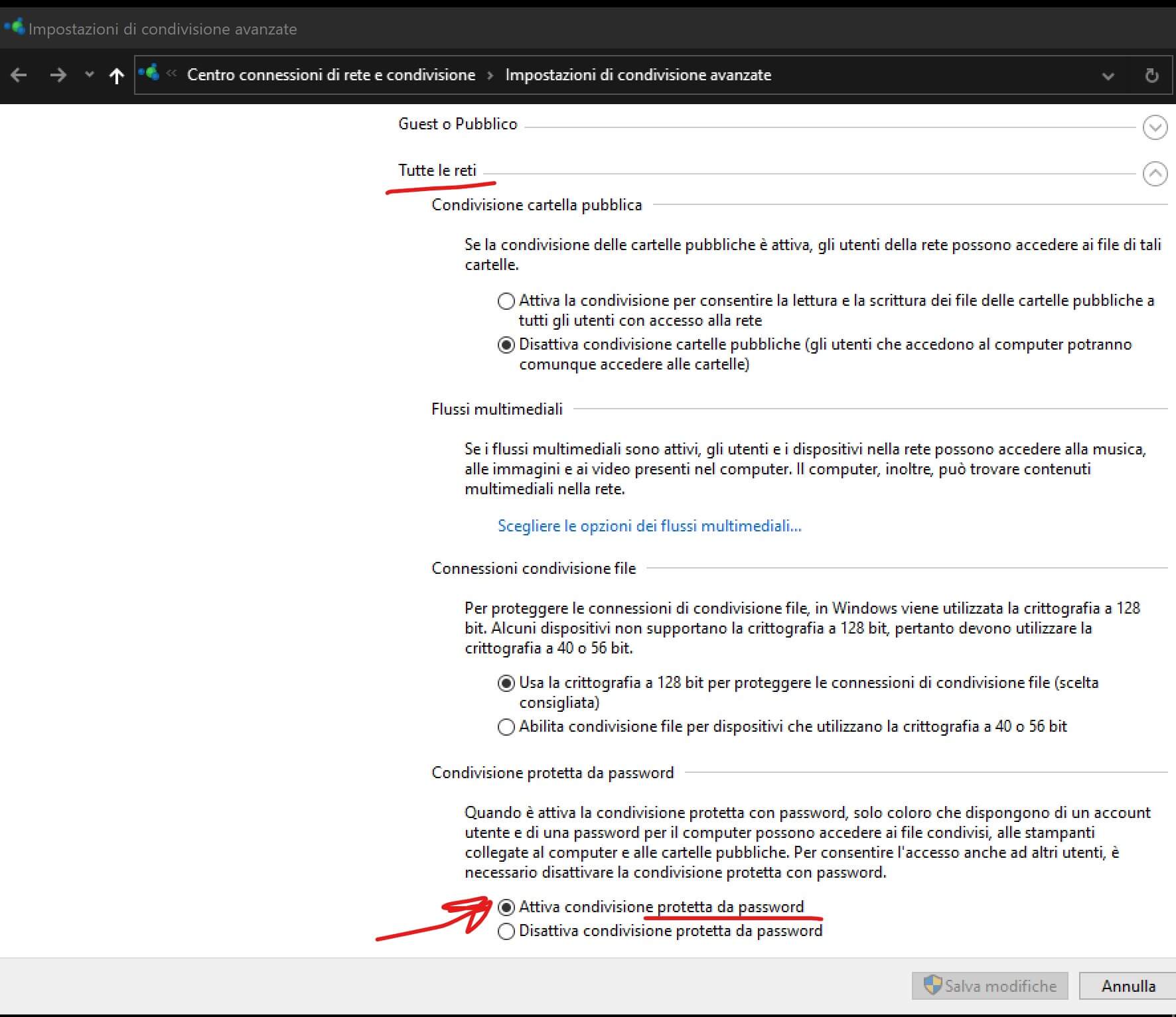
Task: Click the back navigation arrow
Action: pyautogui.click(x=19, y=75)
